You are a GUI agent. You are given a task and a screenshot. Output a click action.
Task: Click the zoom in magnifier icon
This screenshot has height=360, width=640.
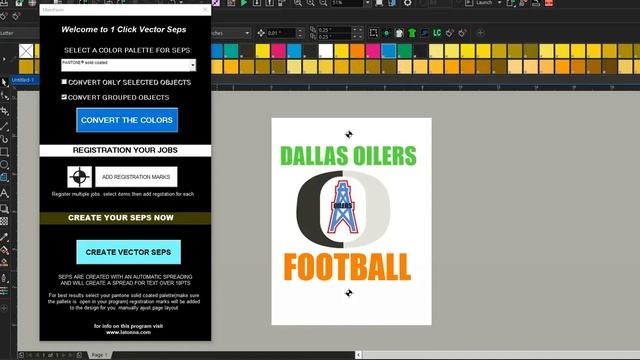pos(311,3)
